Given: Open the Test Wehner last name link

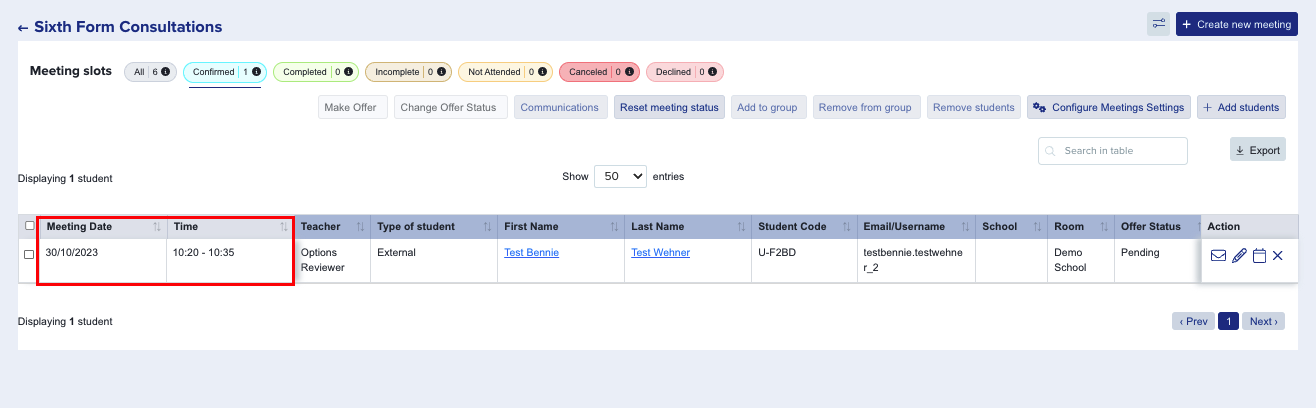Looking at the screenshot, I should pos(660,253).
